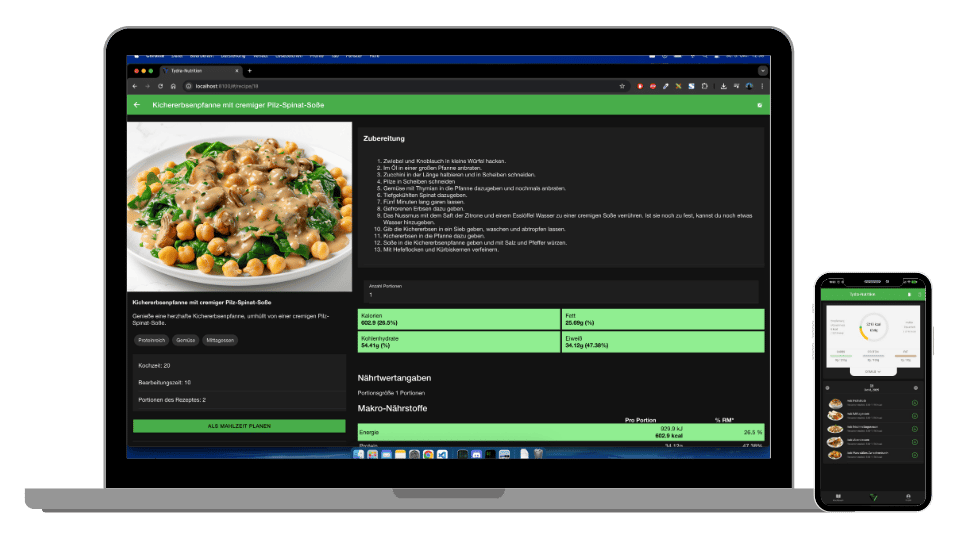Open Chrome three-dot menu
The image size is (960, 540).
[x=762, y=86]
